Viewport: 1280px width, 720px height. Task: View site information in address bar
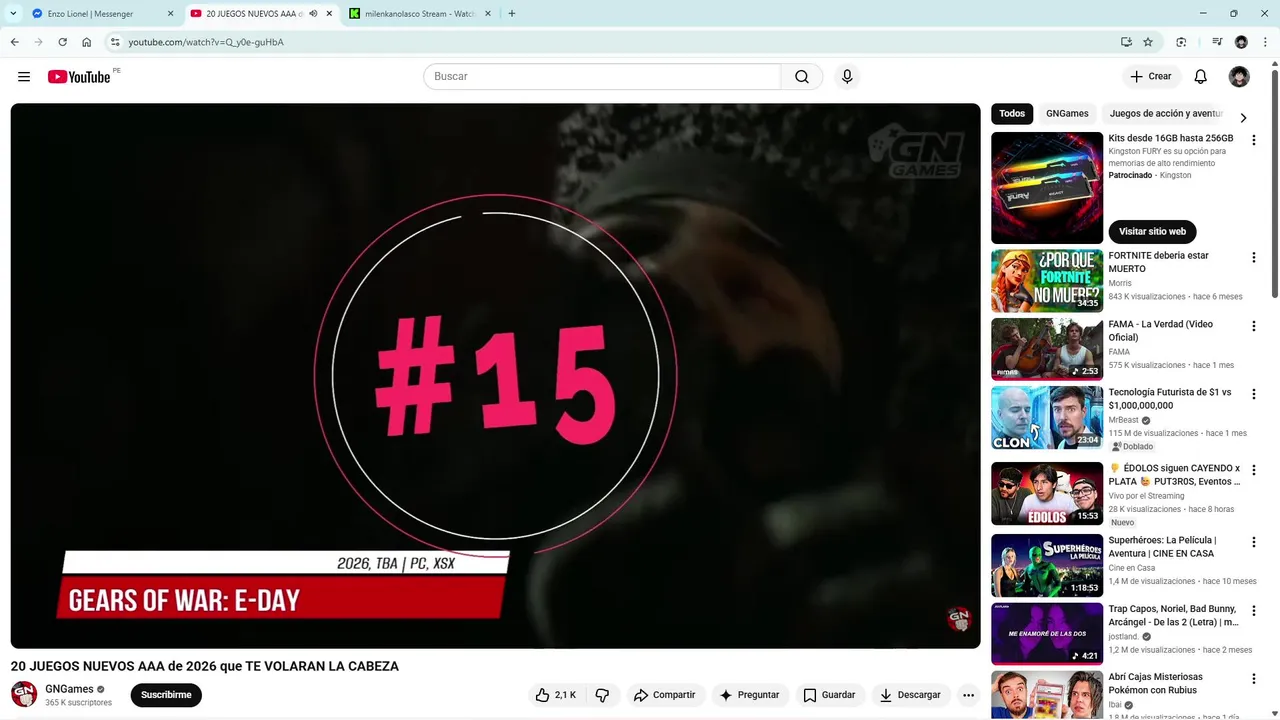(115, 42)
